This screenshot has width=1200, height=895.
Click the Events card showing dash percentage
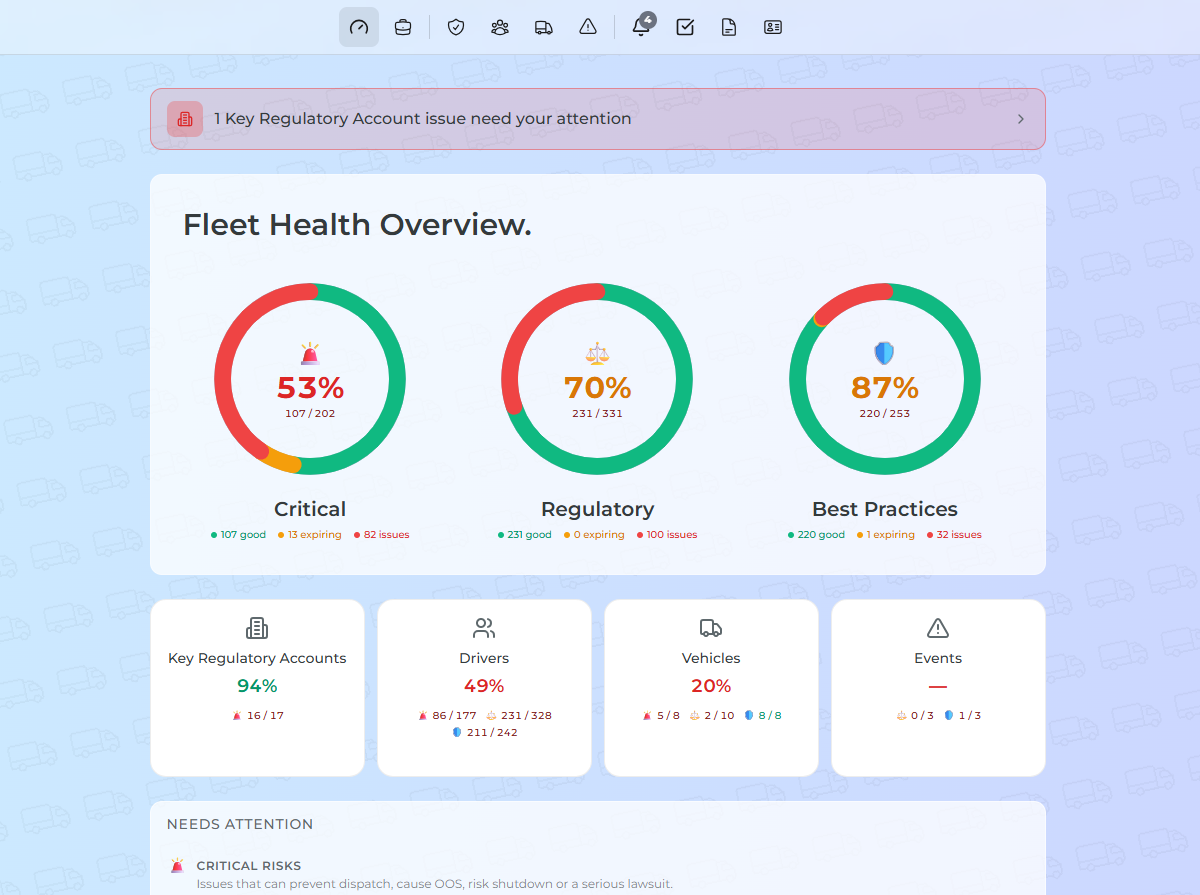937,687
